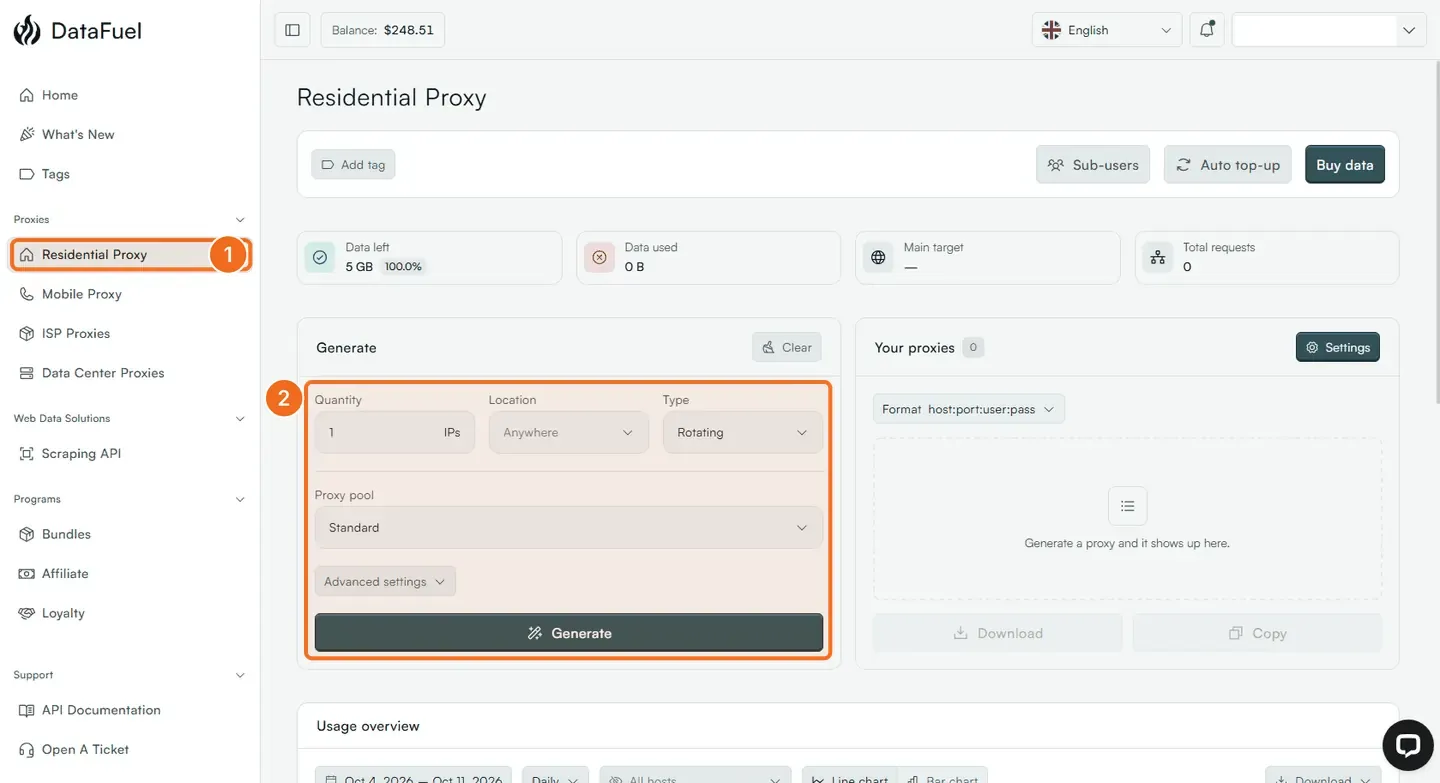This screenshot has height=783, width=1440.
Task: Expand Advanced settings
Action: tap(385, 582)
